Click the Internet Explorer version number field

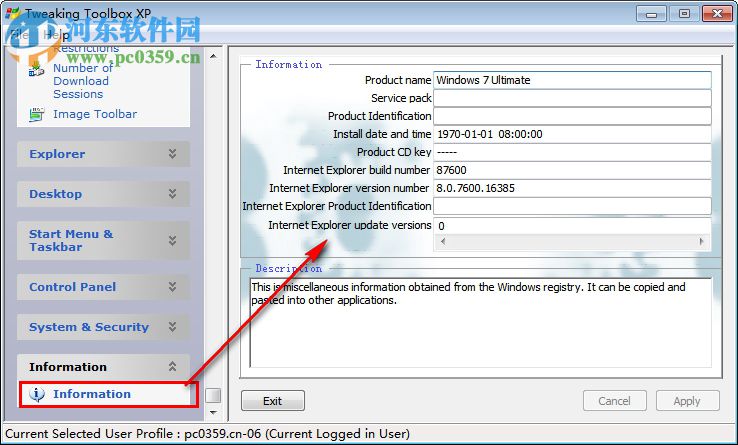point(572,188)
